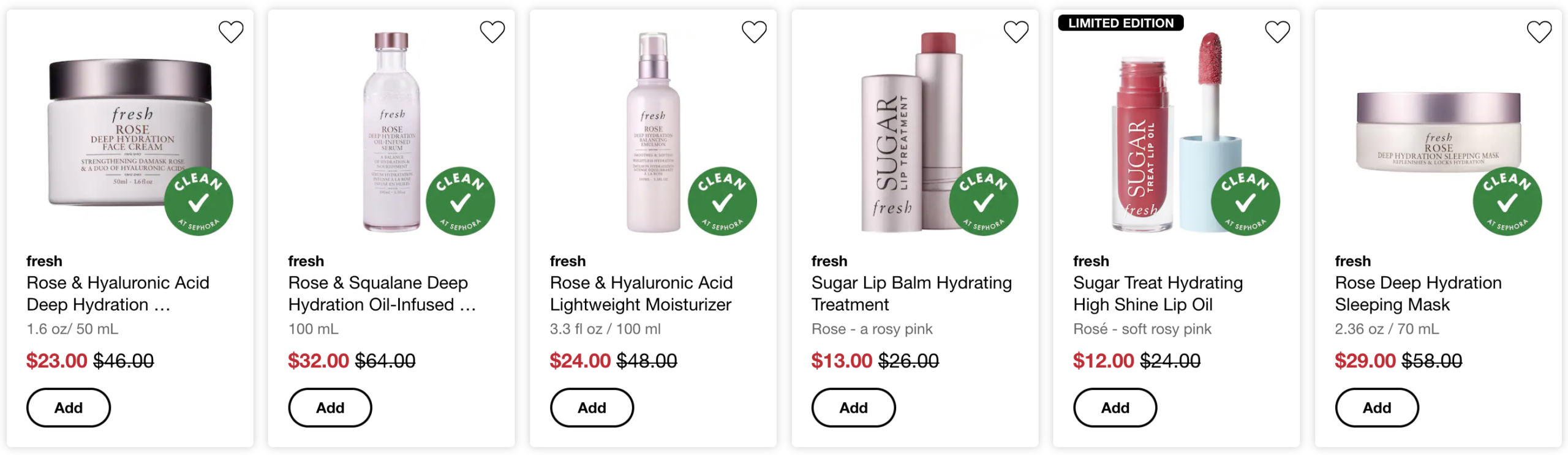Add the Rose Deep Hydration Sleeping Mask
1568x455 pixels.
(1376, 408)
